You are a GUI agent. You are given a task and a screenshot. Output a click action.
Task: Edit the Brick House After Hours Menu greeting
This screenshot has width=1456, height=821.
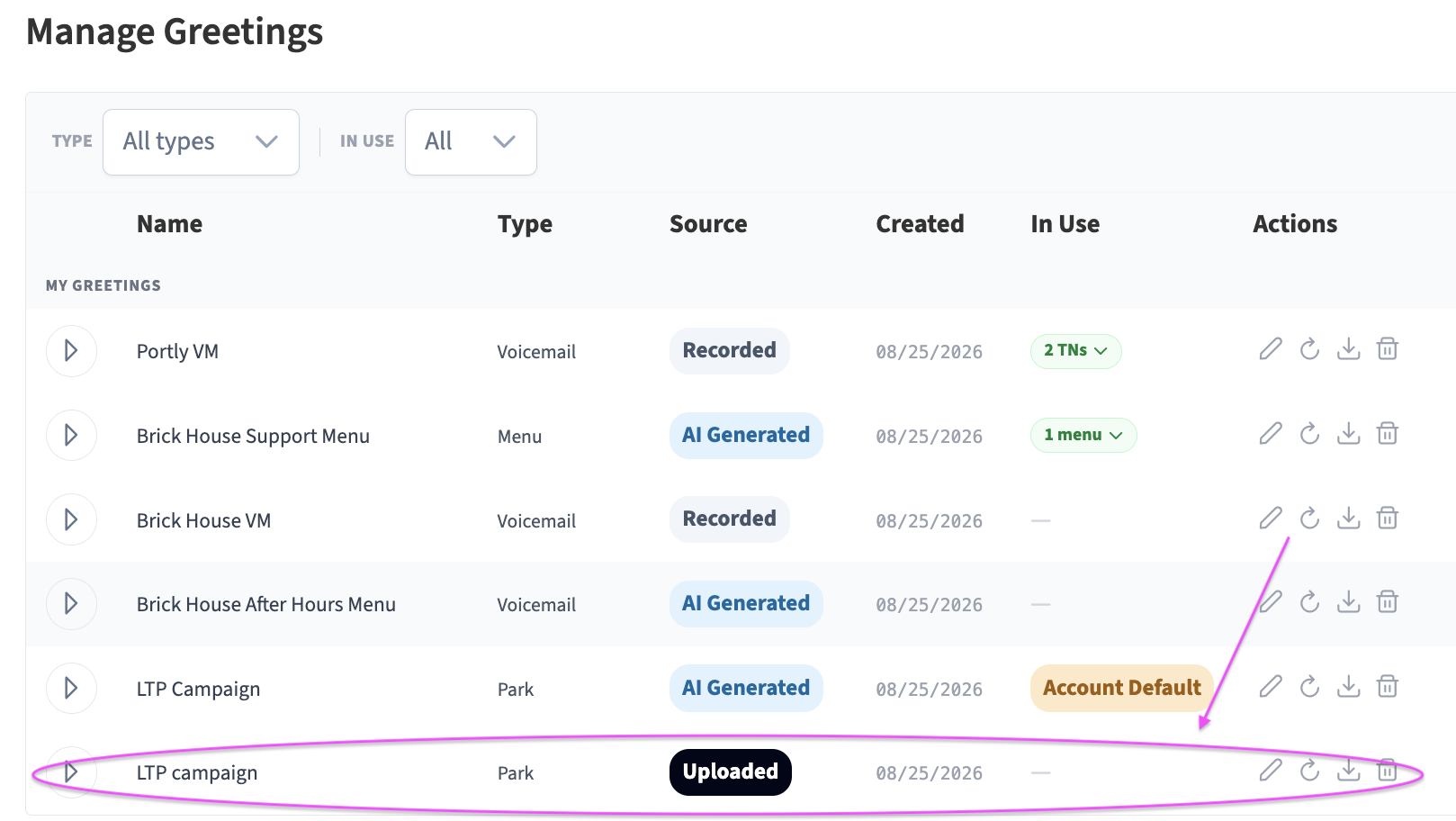1271,601
